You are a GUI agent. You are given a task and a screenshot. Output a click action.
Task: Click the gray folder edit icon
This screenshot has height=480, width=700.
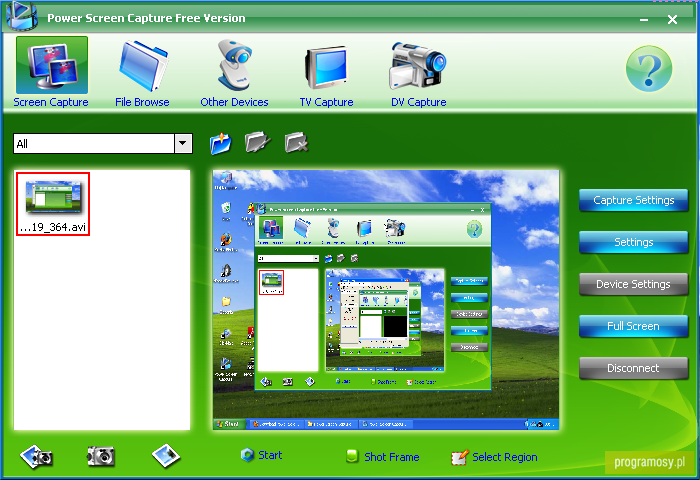tap(258, 143)
